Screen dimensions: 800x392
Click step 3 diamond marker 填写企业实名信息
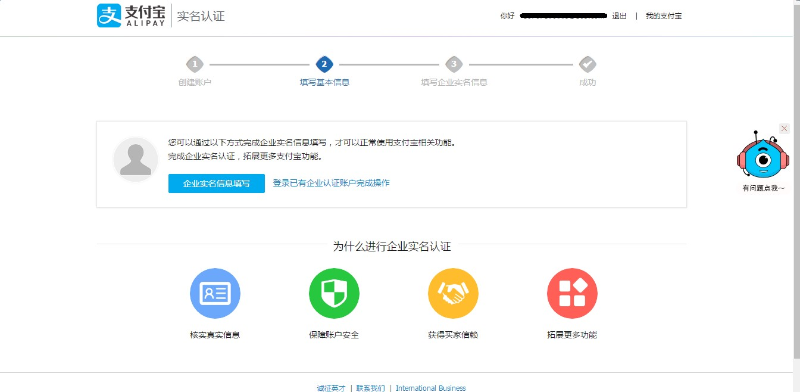pos(454,65)
